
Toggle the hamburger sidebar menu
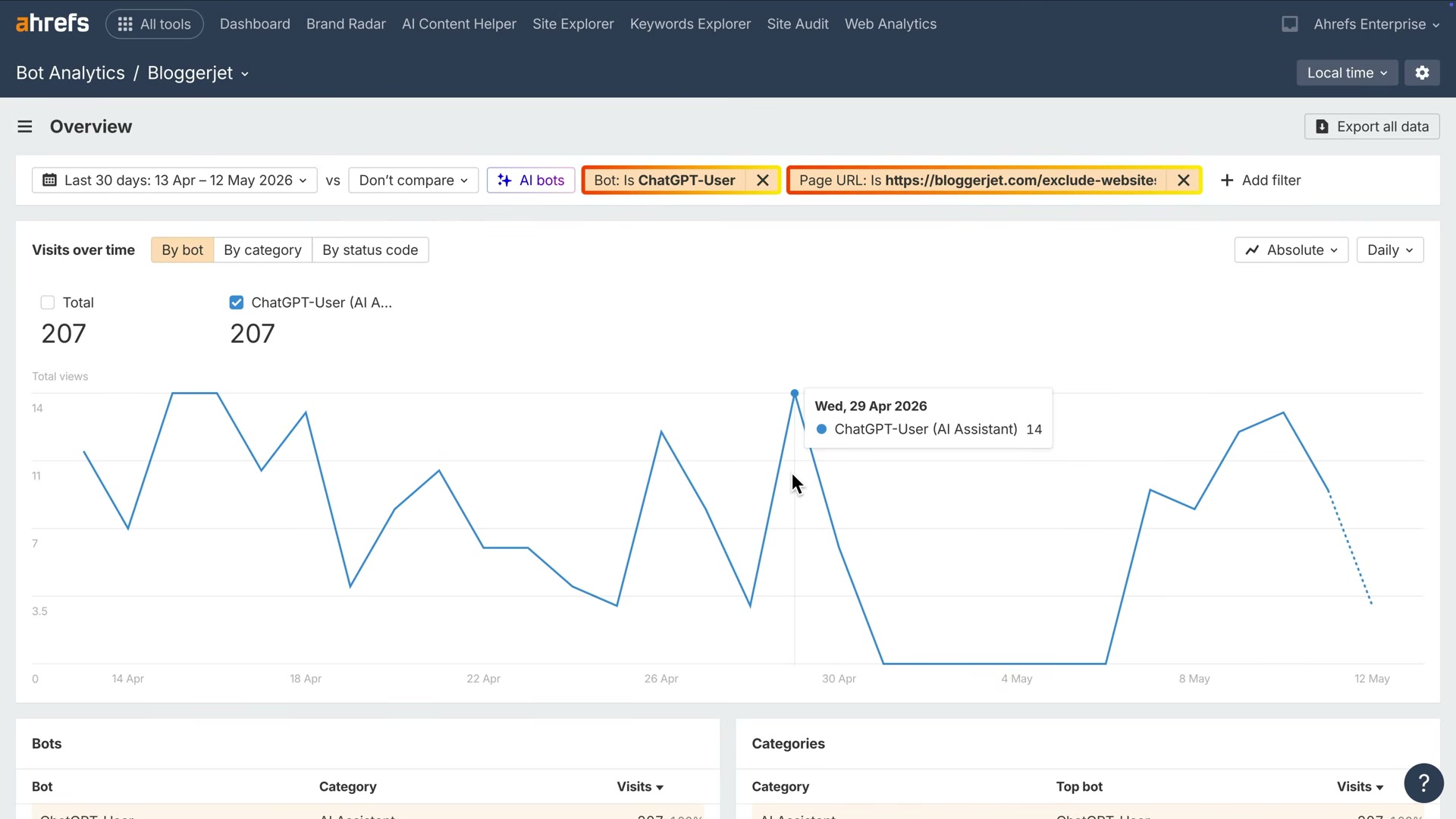(x=25, y=127)
